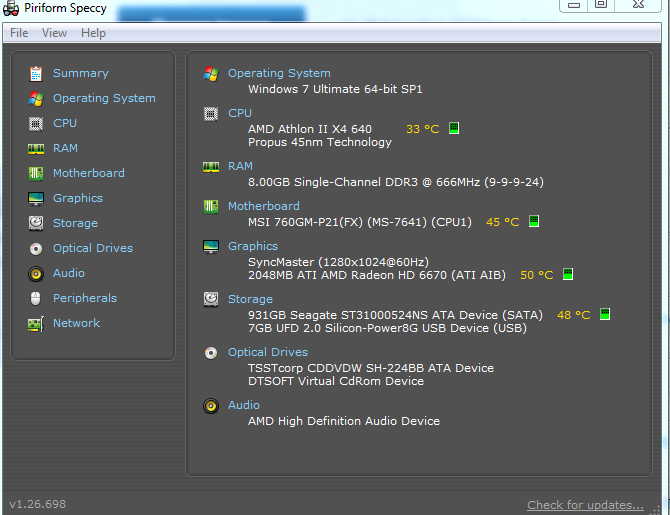670x515 pixels.
Task: Click text TSSTcorp CDDVDW SH-224BB ATA Device
Action: coord(371,368)
